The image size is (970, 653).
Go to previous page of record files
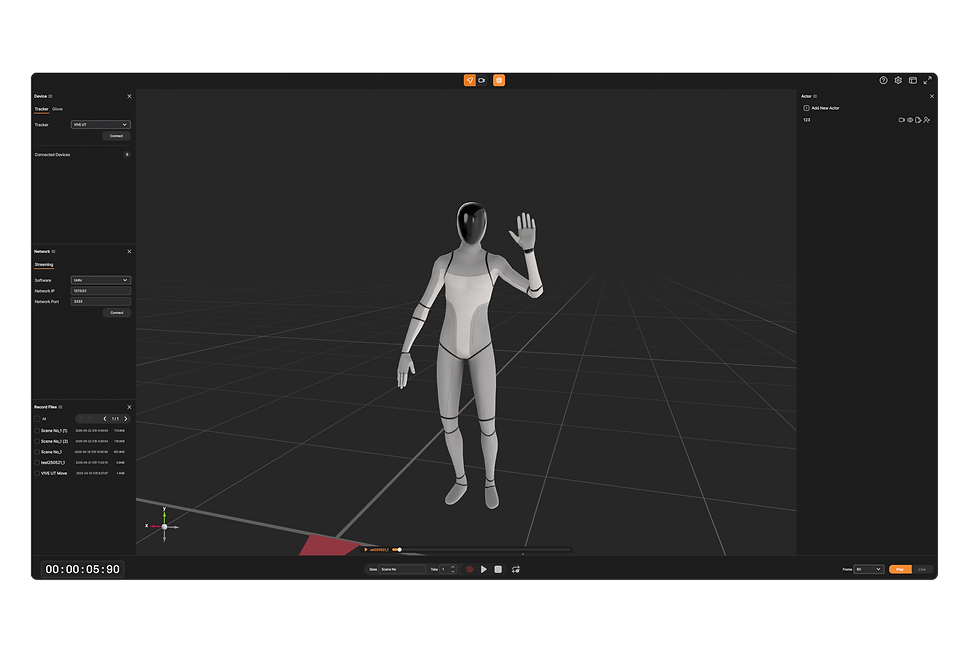click(x=105, y=419)
